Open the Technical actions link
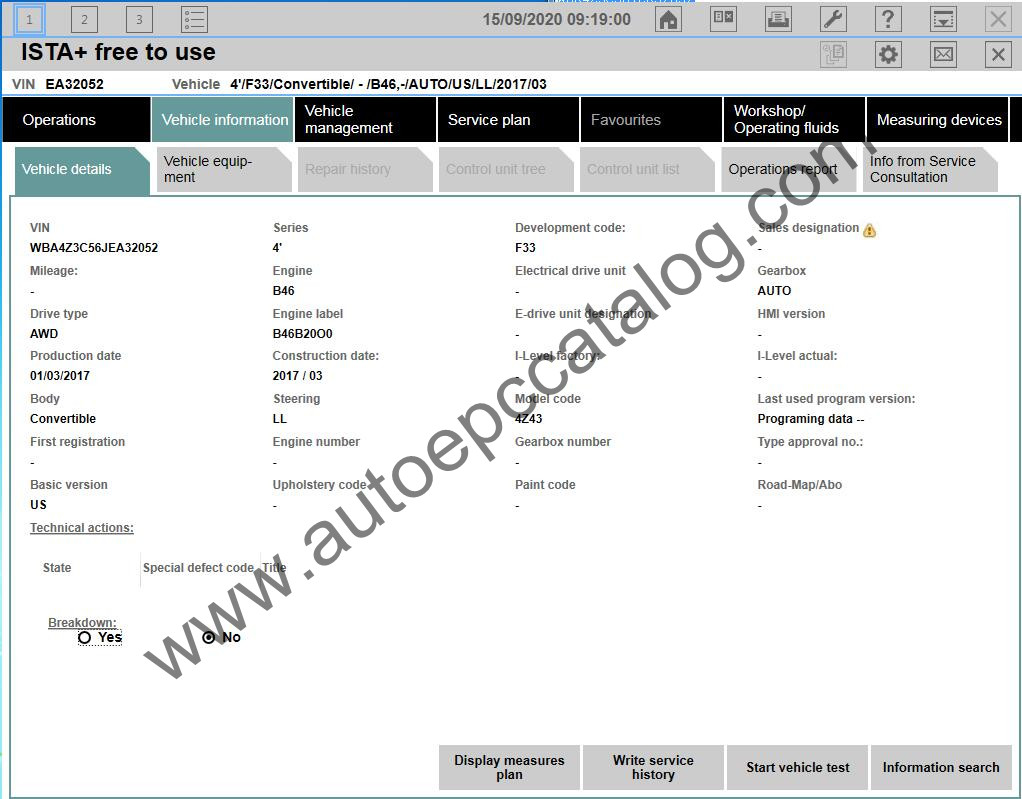This screenshot has width=1022, height=799. click(x=82, y=528)
